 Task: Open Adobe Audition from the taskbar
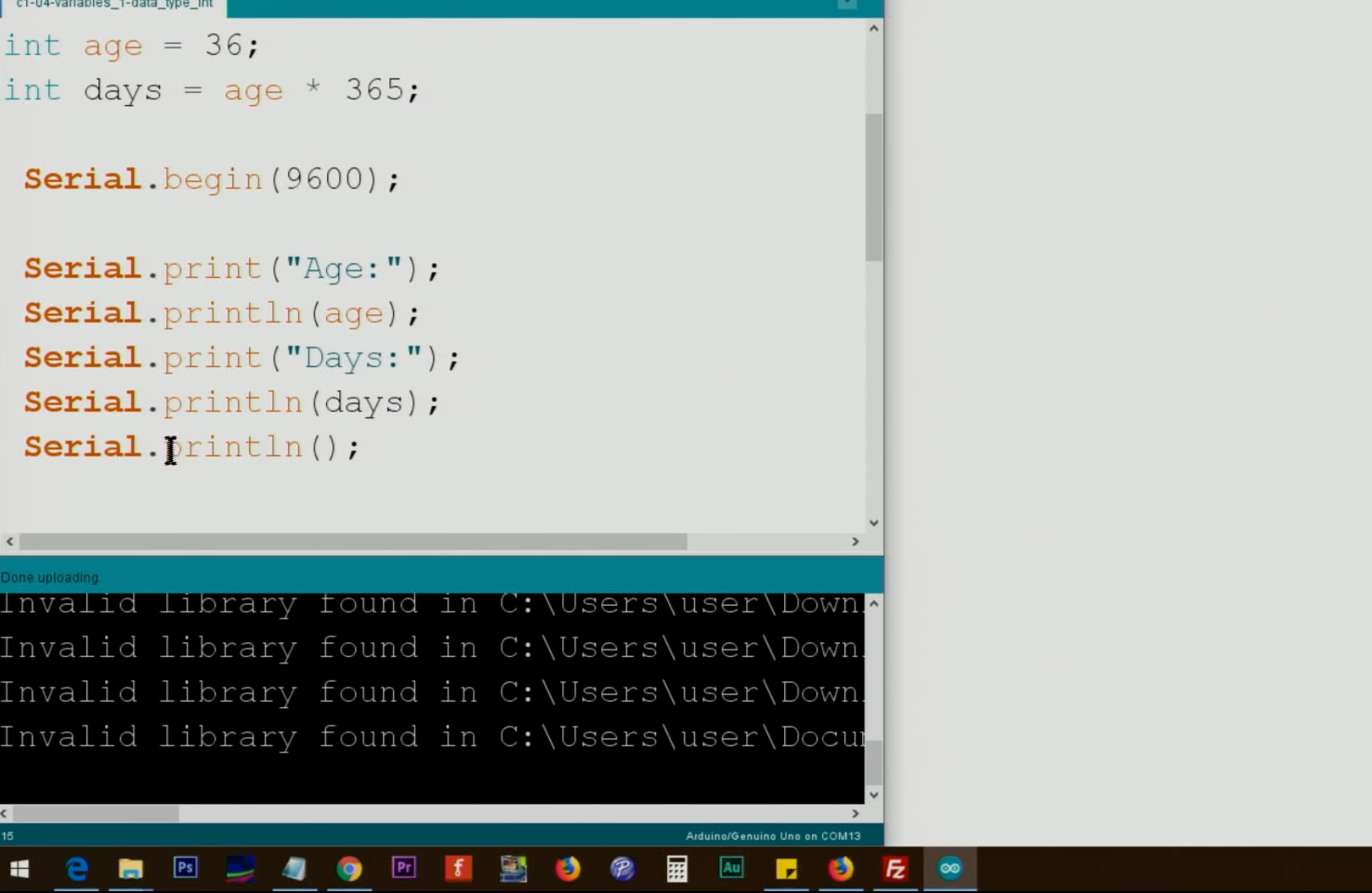pos(731,869)
